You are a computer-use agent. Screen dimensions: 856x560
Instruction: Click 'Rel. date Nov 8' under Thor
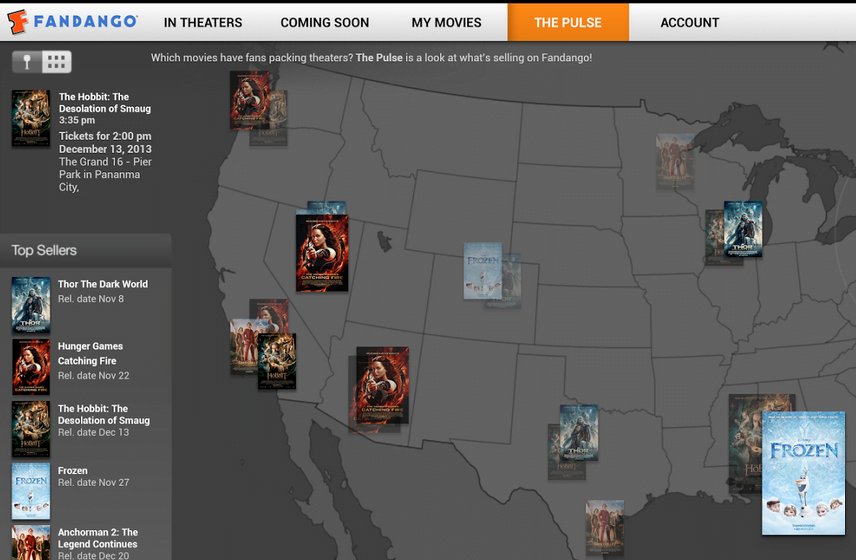click(91, 299)
